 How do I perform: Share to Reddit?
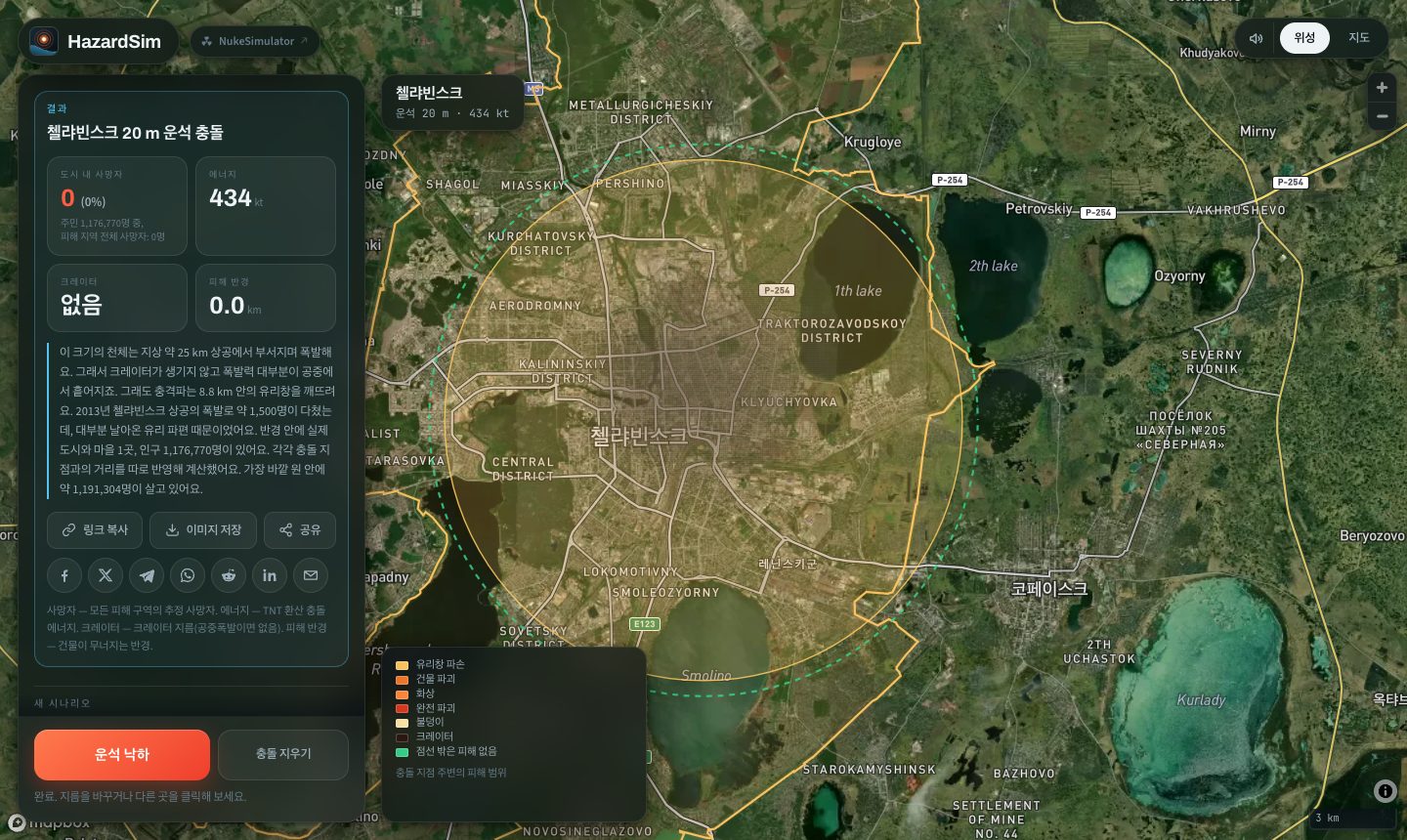tap(229, 575)
